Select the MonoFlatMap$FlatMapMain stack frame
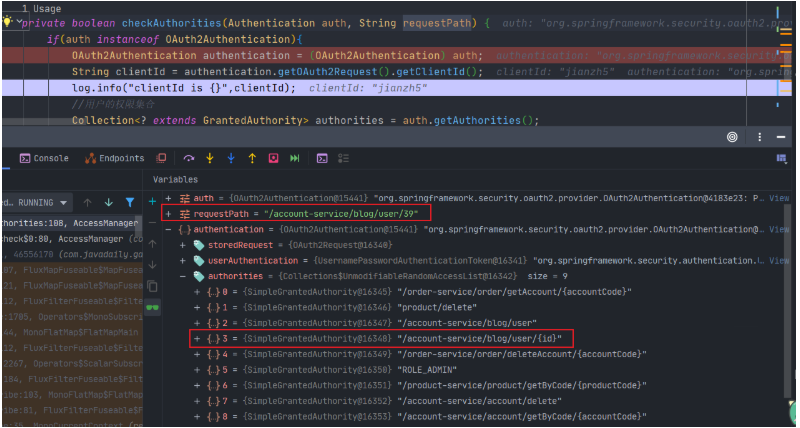Screen dimensions: 800x428 point(72,332)
